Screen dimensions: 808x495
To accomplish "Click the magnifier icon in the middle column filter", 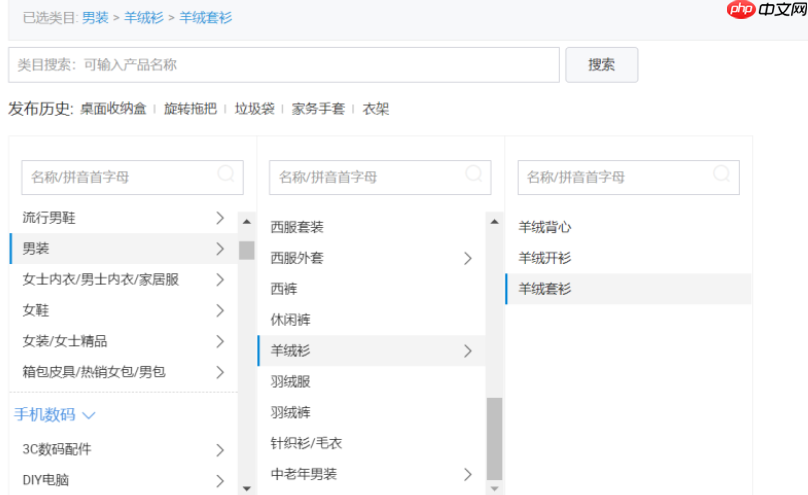I will 476,175.
